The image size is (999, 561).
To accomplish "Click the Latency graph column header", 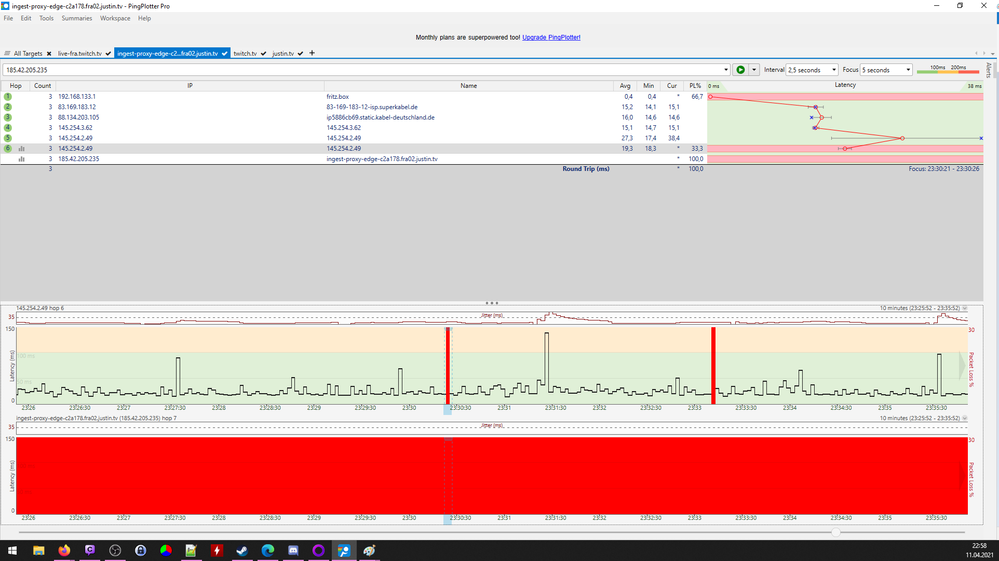I will tap(845, 85).
